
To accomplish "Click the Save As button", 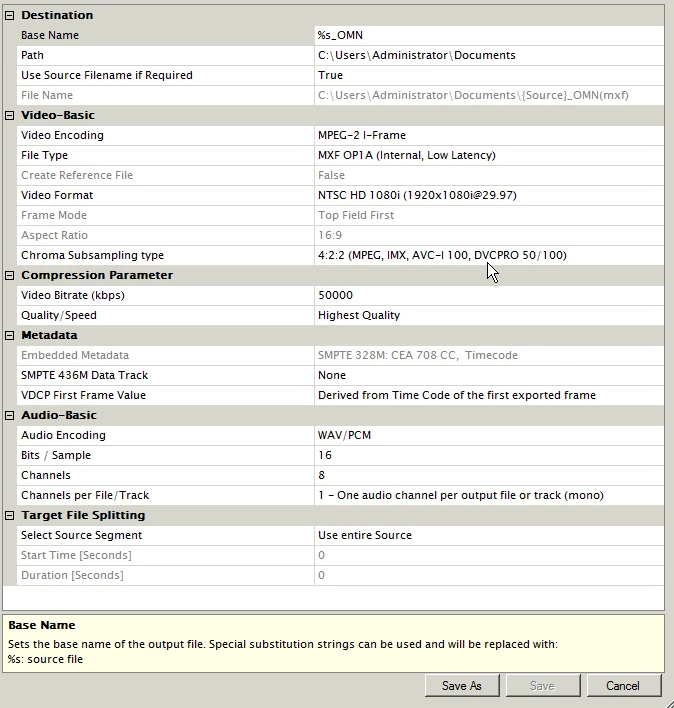I will pos(462,685).
